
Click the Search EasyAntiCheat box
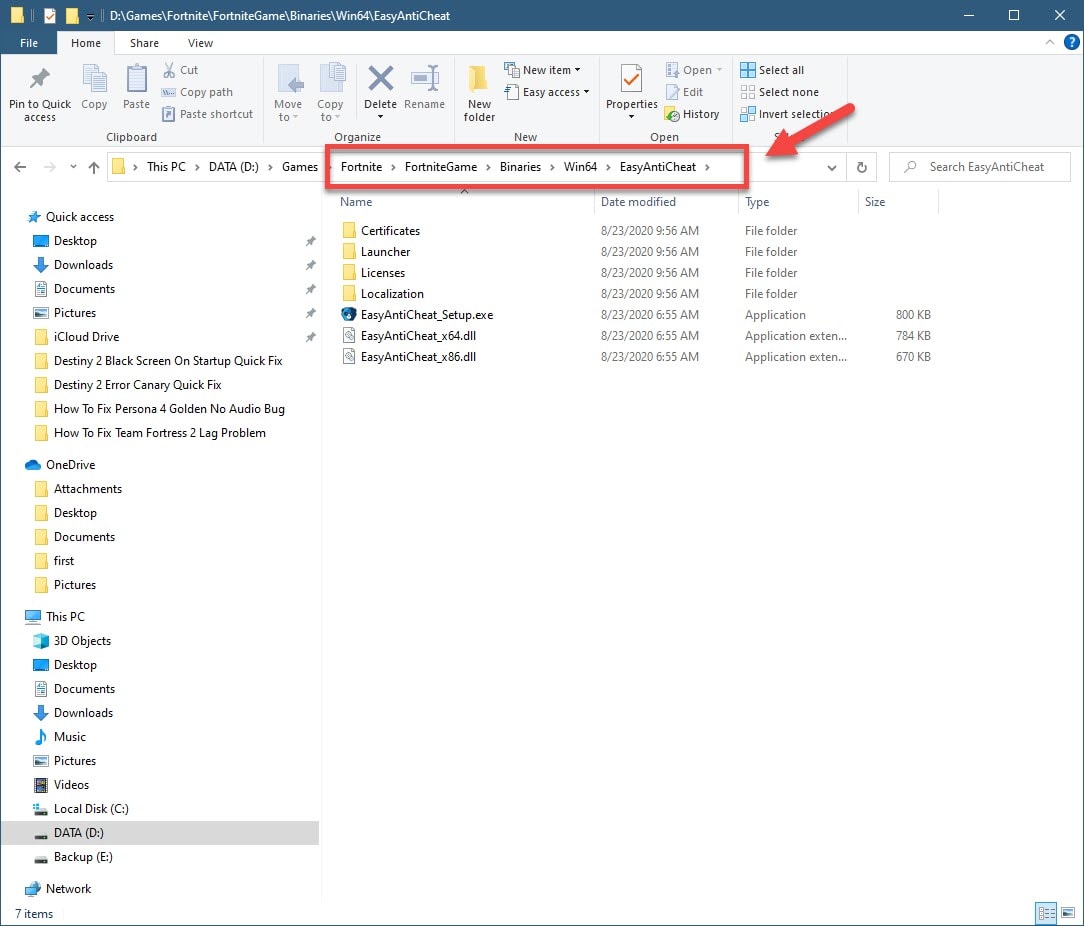[980, 167]
